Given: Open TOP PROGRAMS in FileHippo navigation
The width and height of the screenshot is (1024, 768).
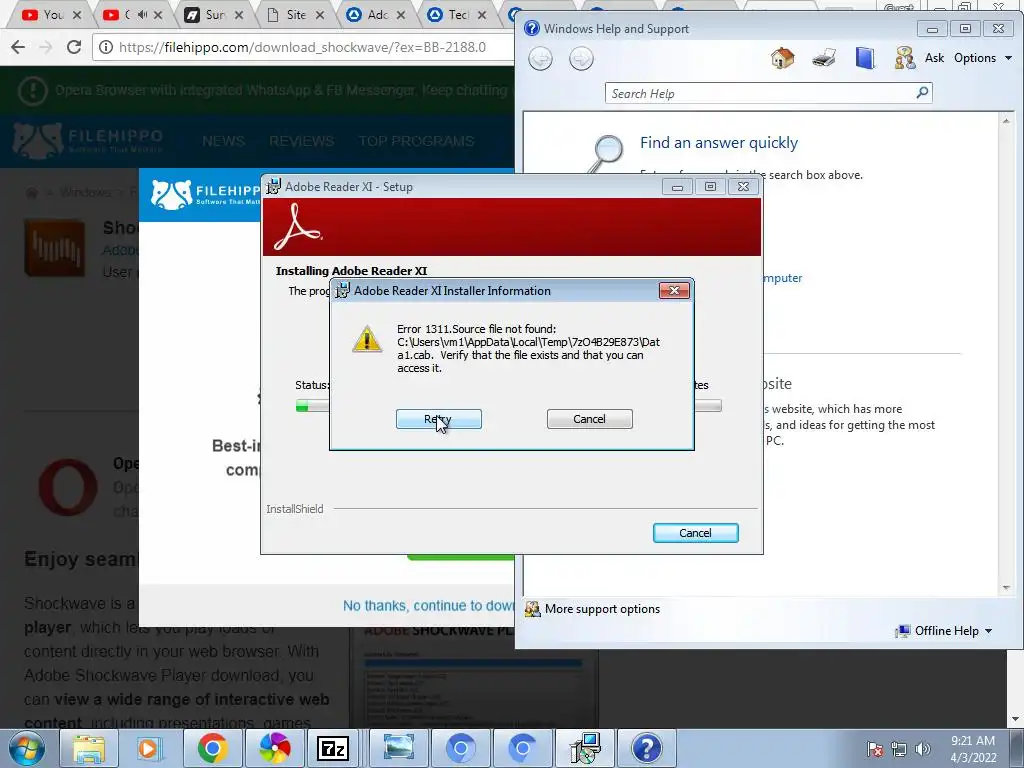Looking at the screenshot, I should point(416,141).
